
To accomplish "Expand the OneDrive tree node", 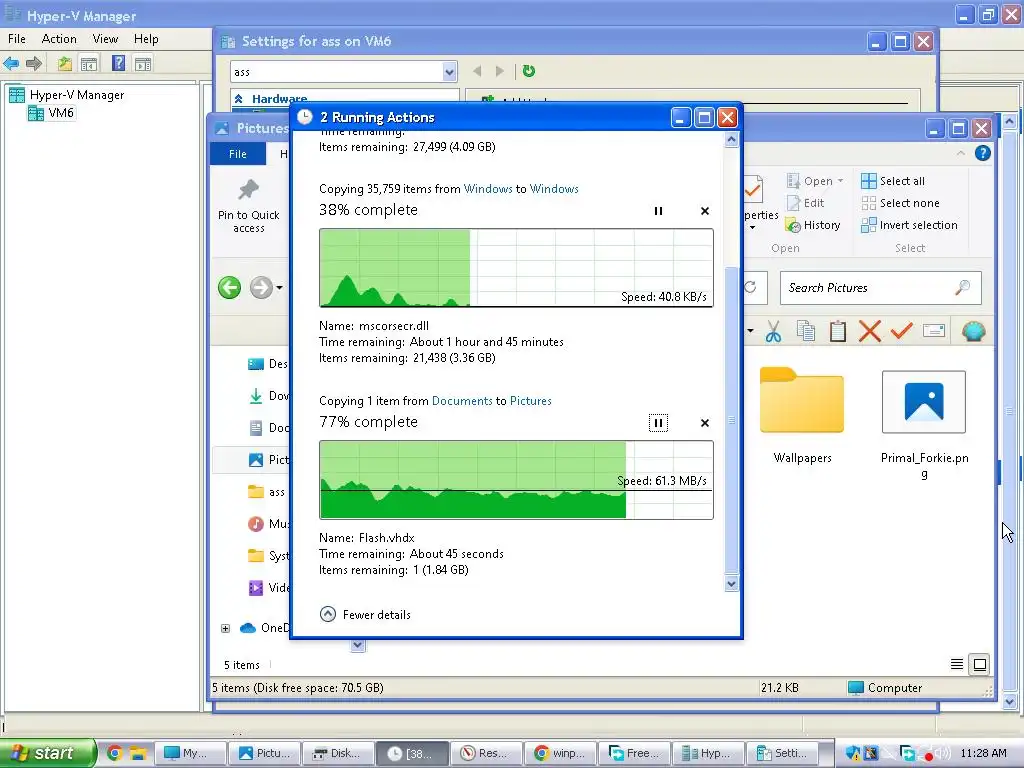I will tap(225, 628).
